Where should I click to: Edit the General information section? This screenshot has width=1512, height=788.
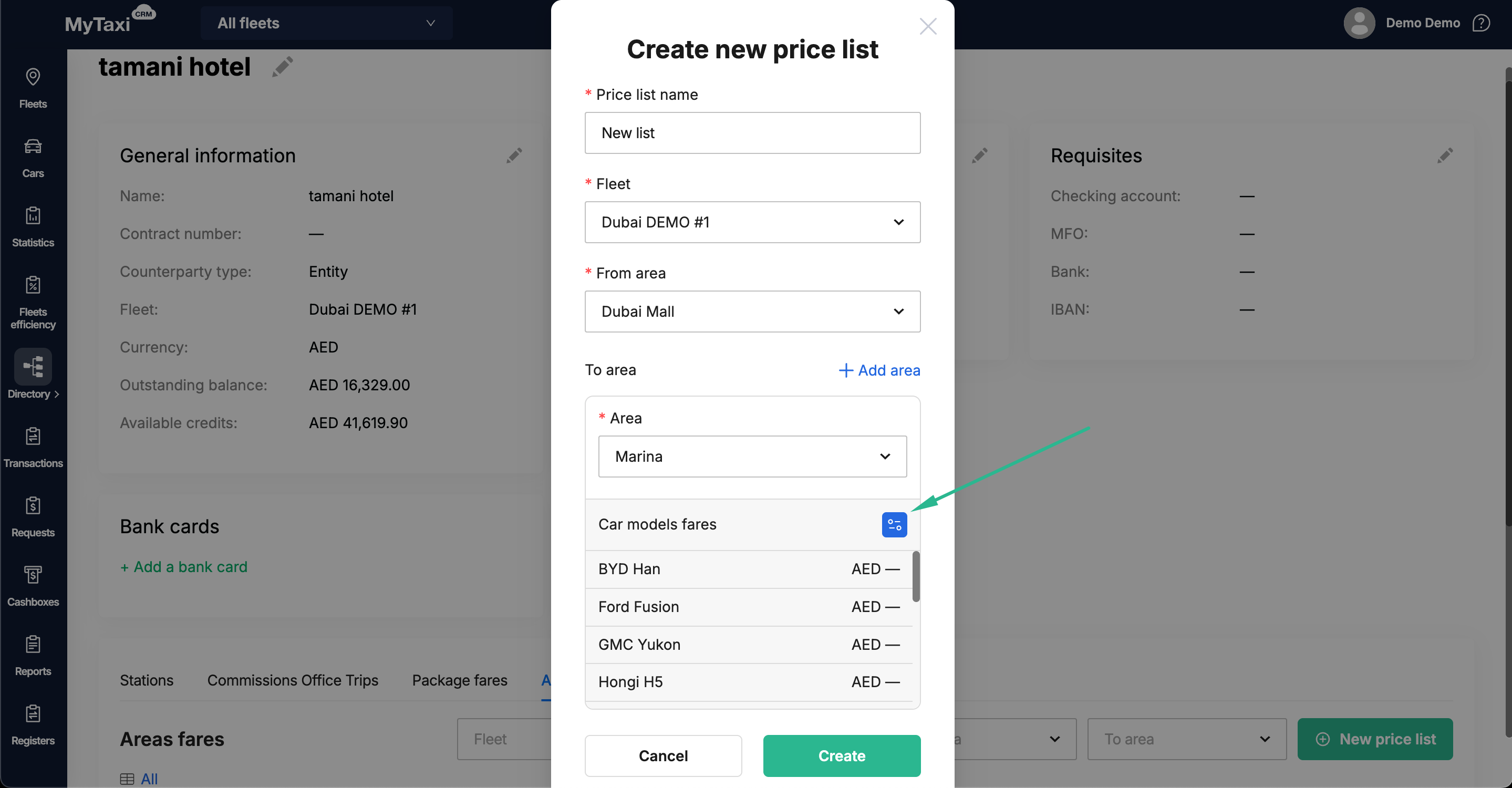514,155
